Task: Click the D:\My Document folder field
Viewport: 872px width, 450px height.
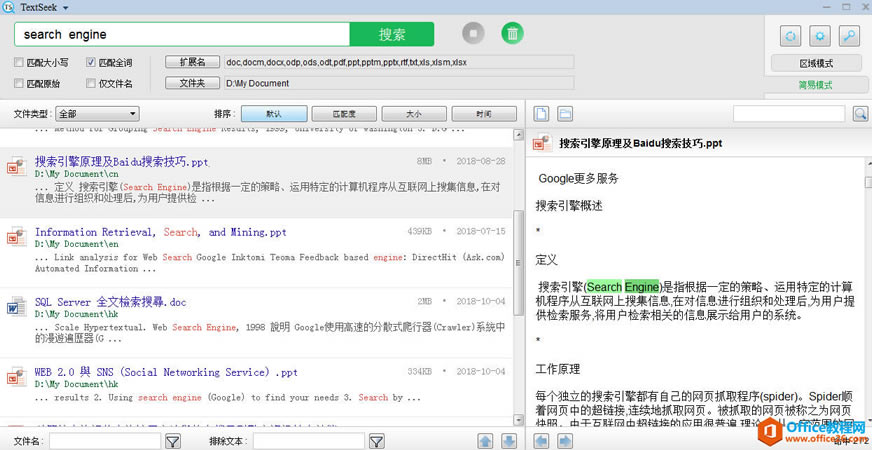Action: click(398, 83)
